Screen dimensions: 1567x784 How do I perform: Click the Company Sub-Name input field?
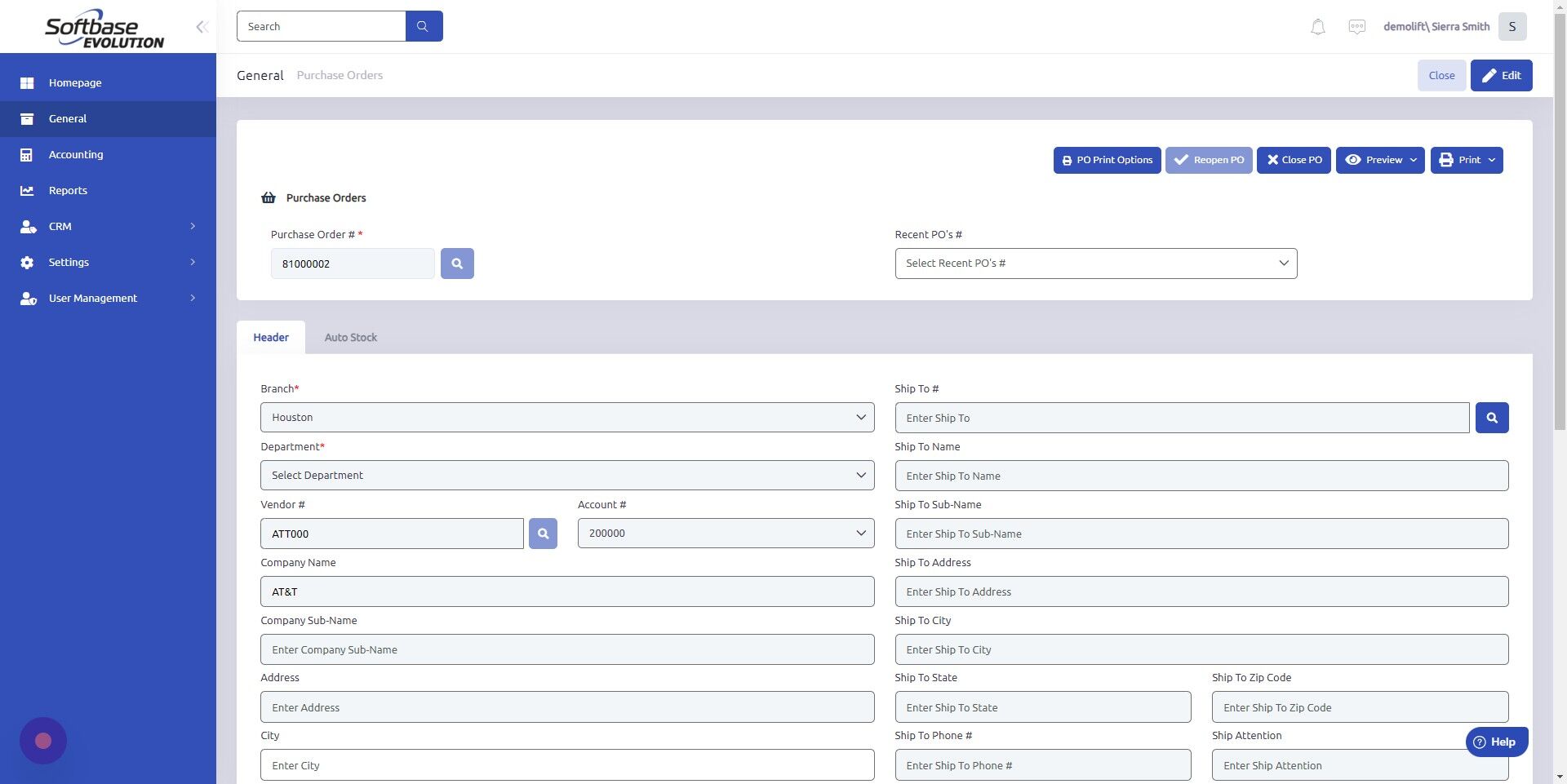(566, 649)
